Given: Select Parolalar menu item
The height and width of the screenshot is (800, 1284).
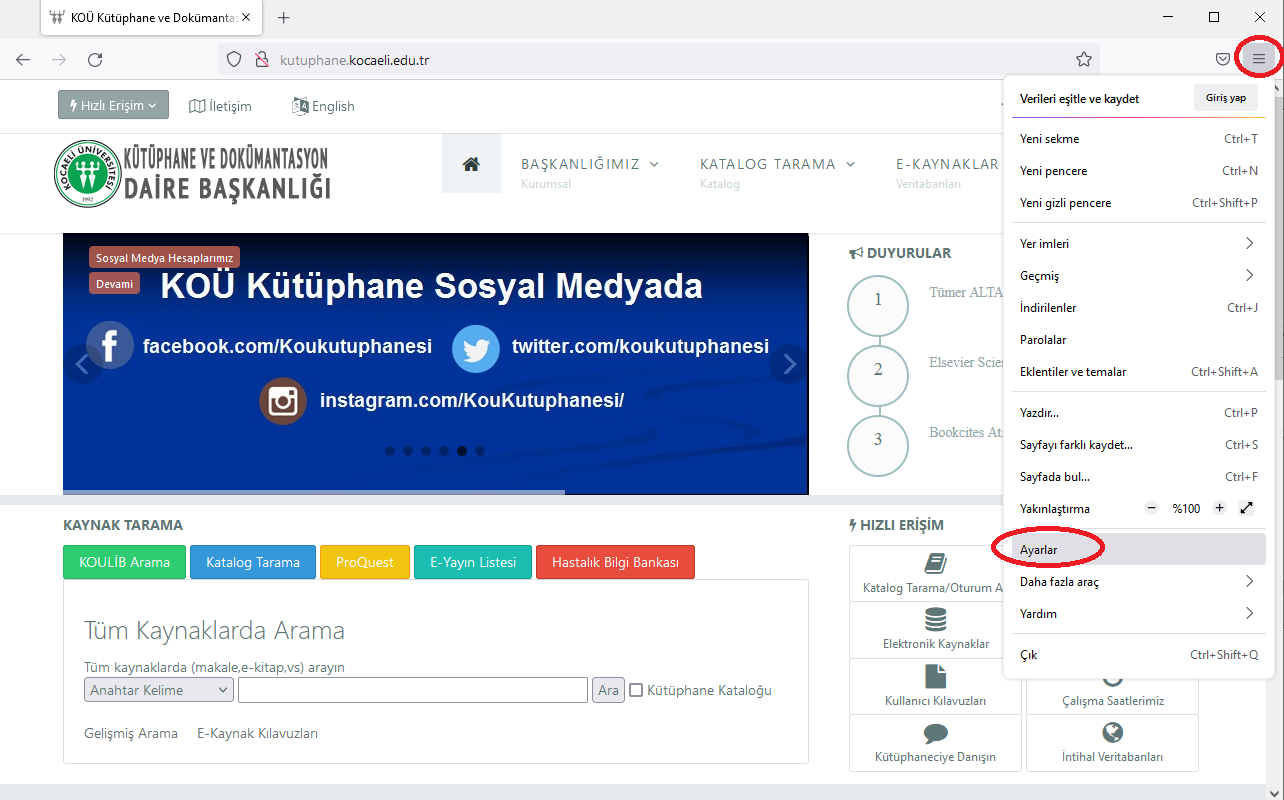Looking at the screenshot, I should point(1138,340).
